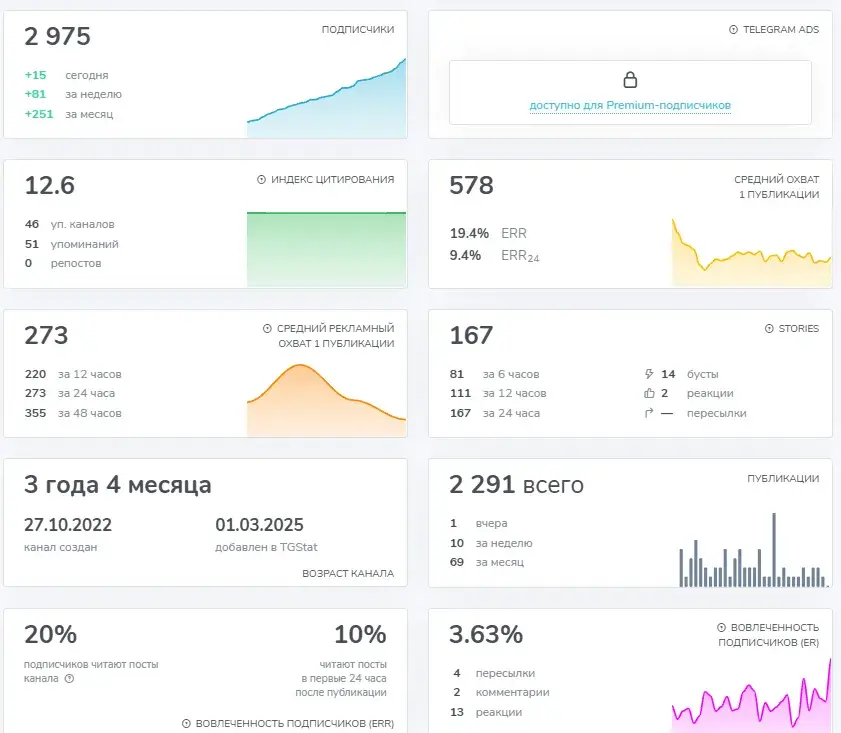Image resolution: width=841 pixels, height=733 pixels.
Task: Click the '69' за месяц publications value
Action: 457,562
